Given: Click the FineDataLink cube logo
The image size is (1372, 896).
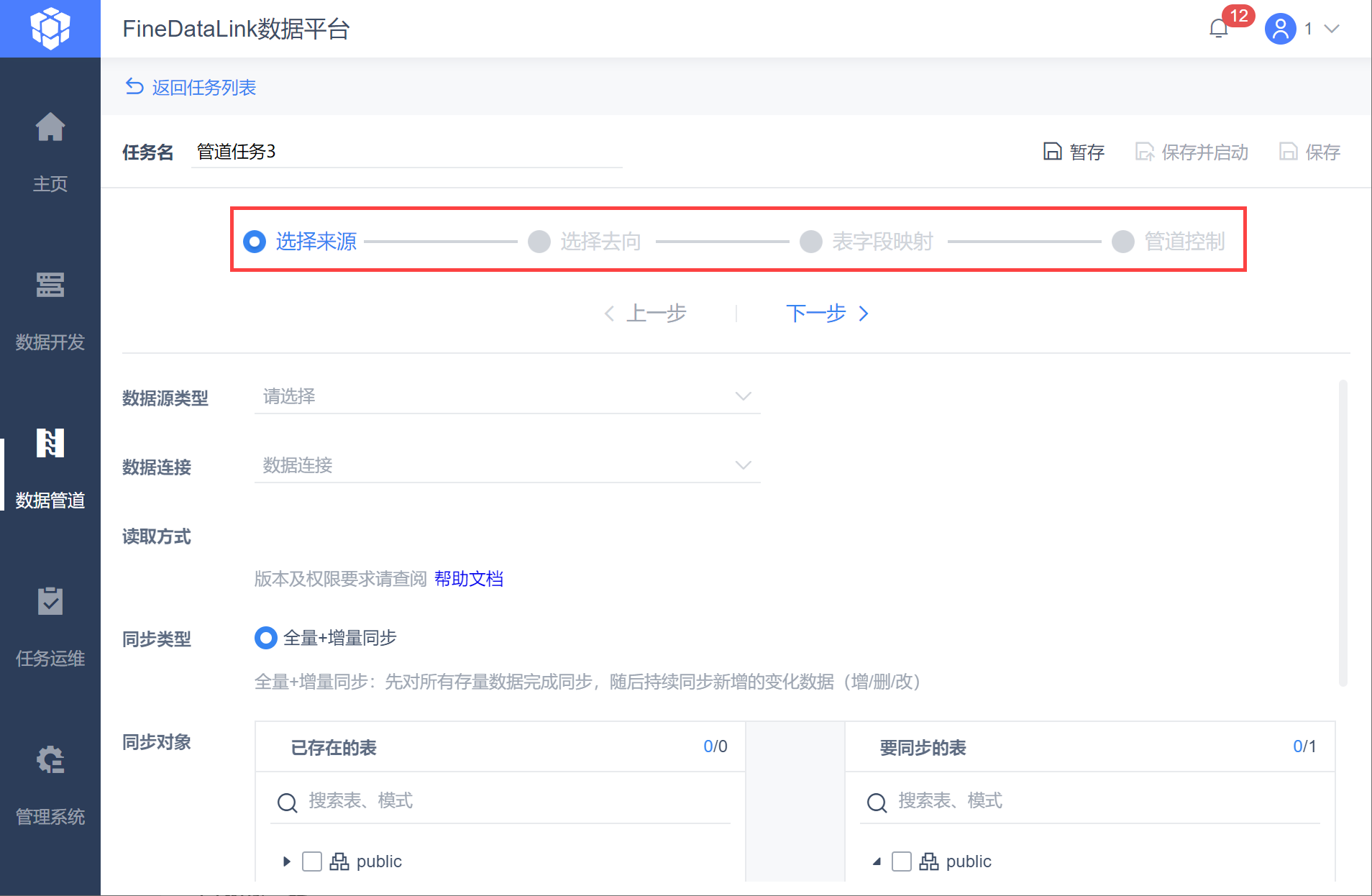Looking at the screenshot, I should pyautogui.click(x=50, y=29).
